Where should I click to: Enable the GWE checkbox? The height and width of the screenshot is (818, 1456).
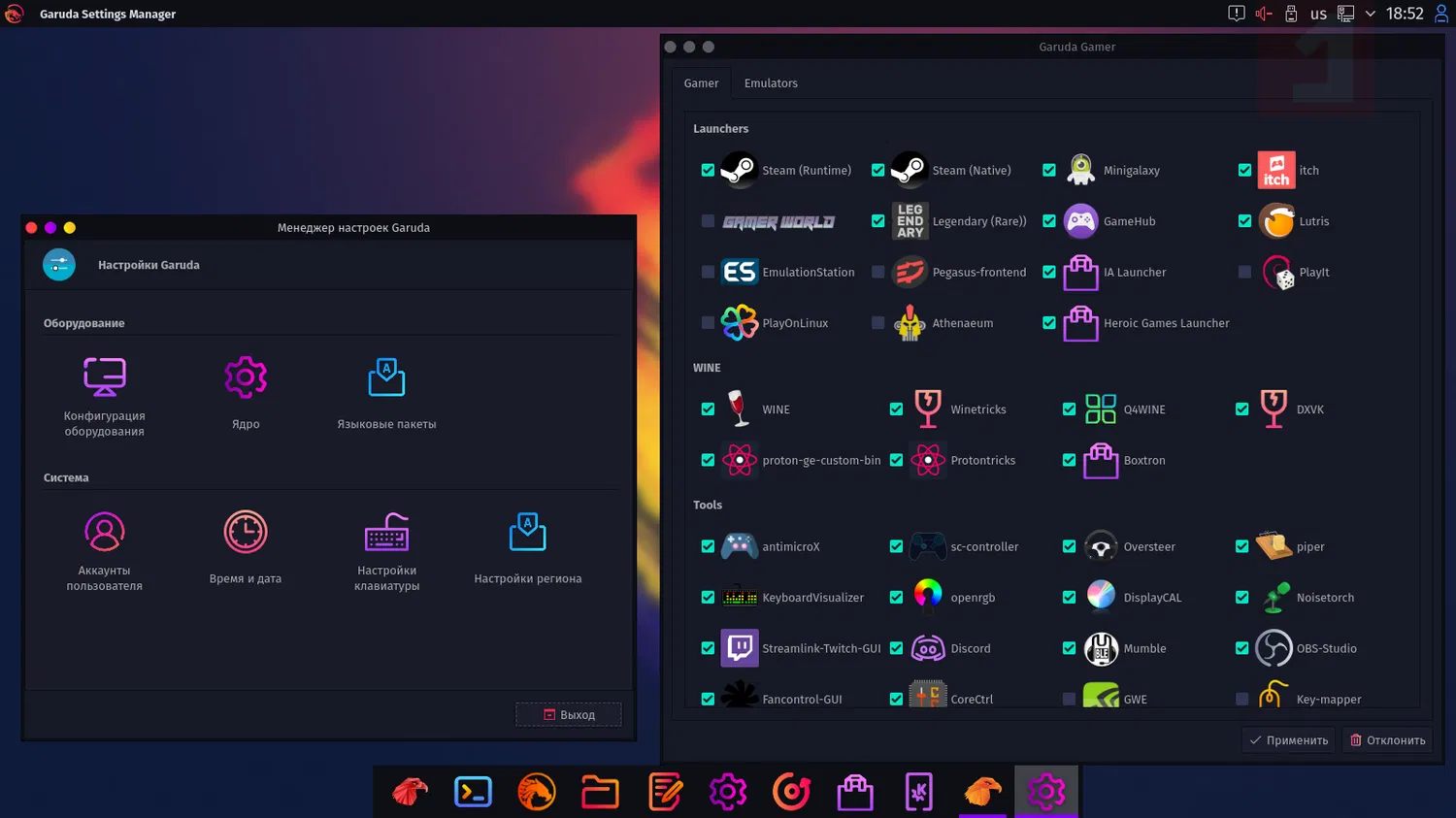1069,699
